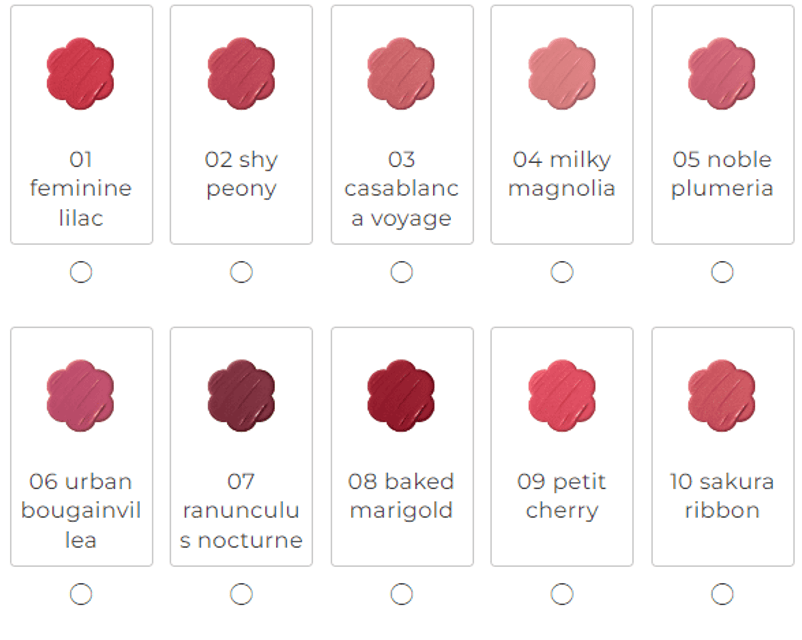The width and height of the screenshot is (802, 640).
Task: Select the radio button under 09 petit cherry
Action: [x=562, y=594]
